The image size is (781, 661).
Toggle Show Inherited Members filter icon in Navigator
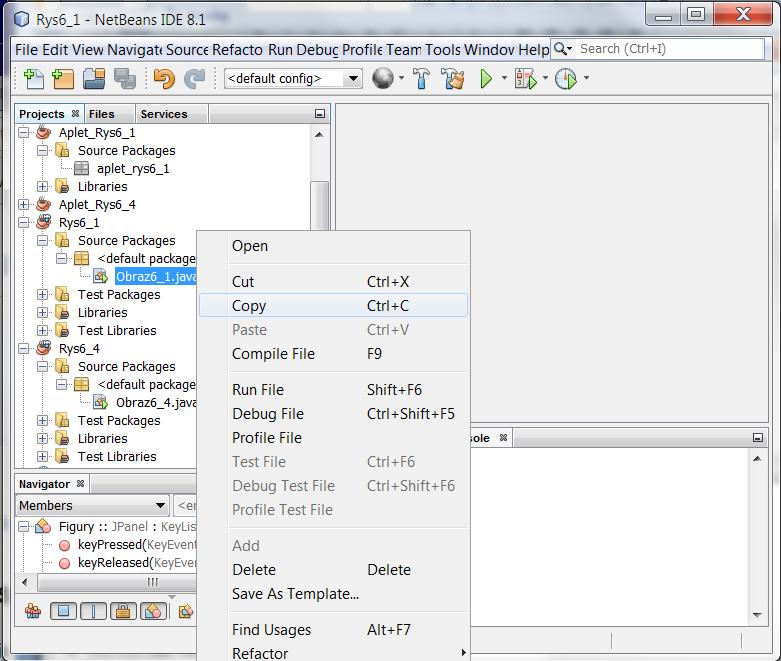[x=33, y=610]
